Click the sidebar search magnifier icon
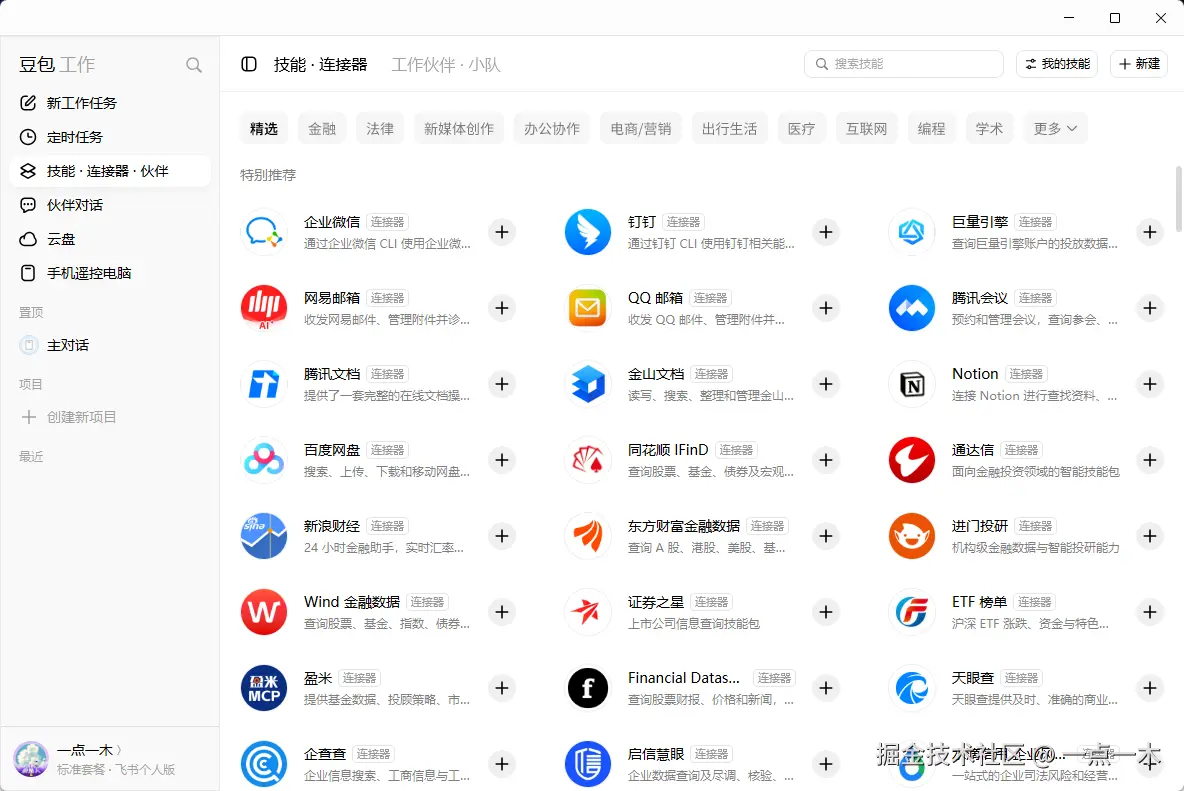 194,65
